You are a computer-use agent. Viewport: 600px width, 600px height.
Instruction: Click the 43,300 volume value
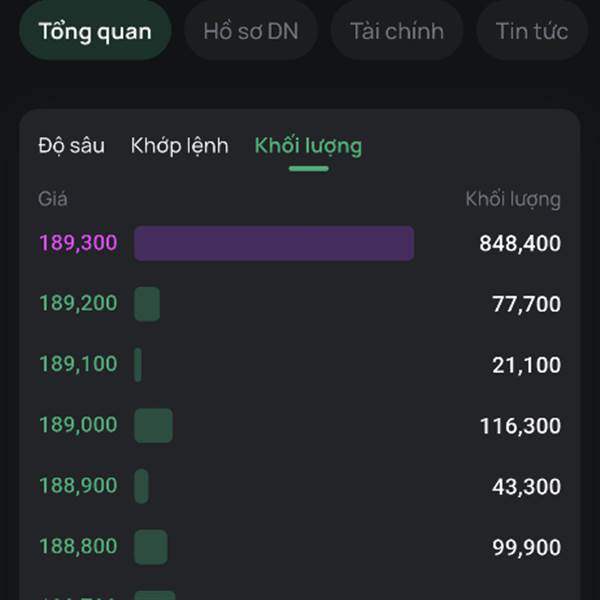(526, 486)
